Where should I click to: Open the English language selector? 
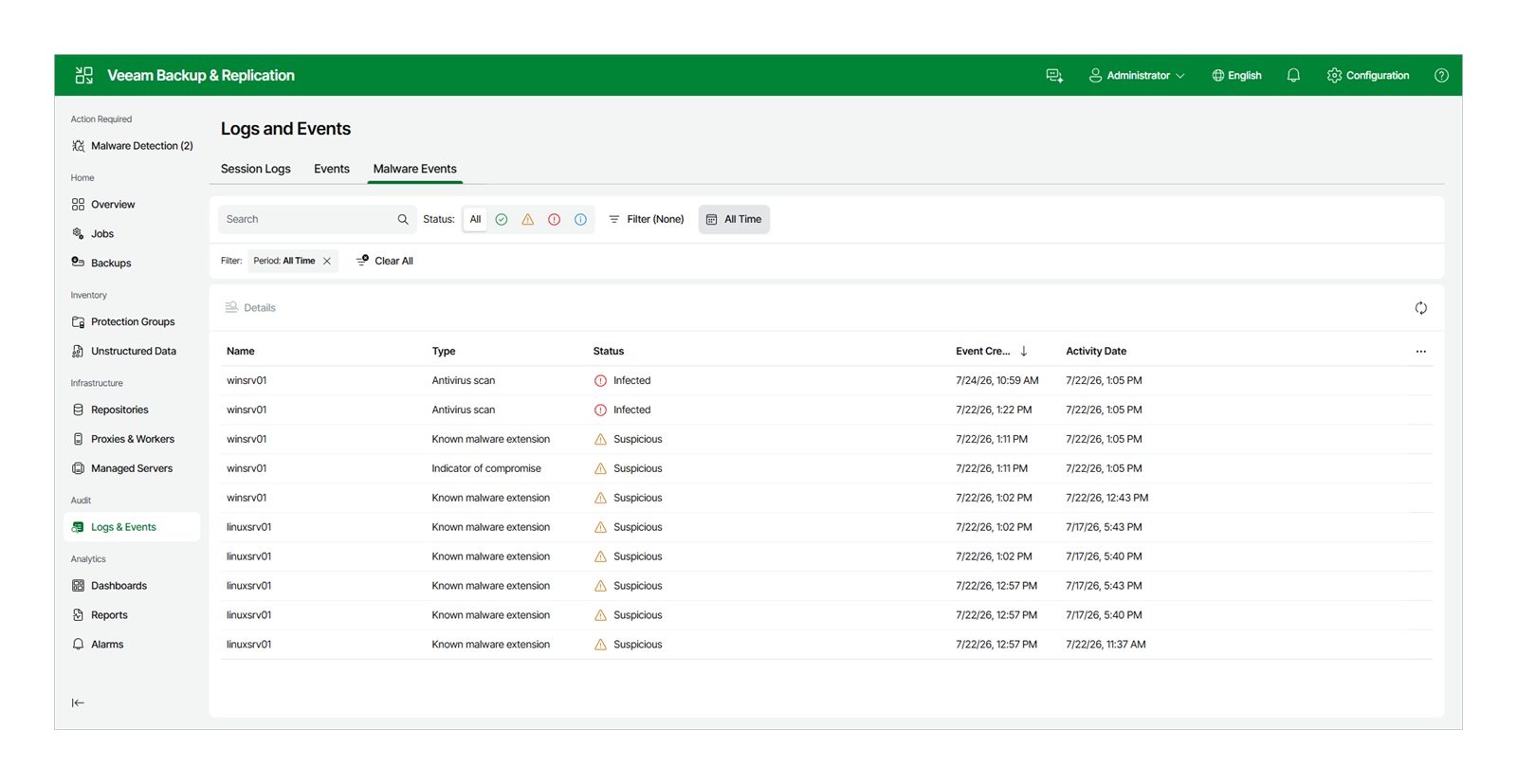click(x=1236, y=76)
